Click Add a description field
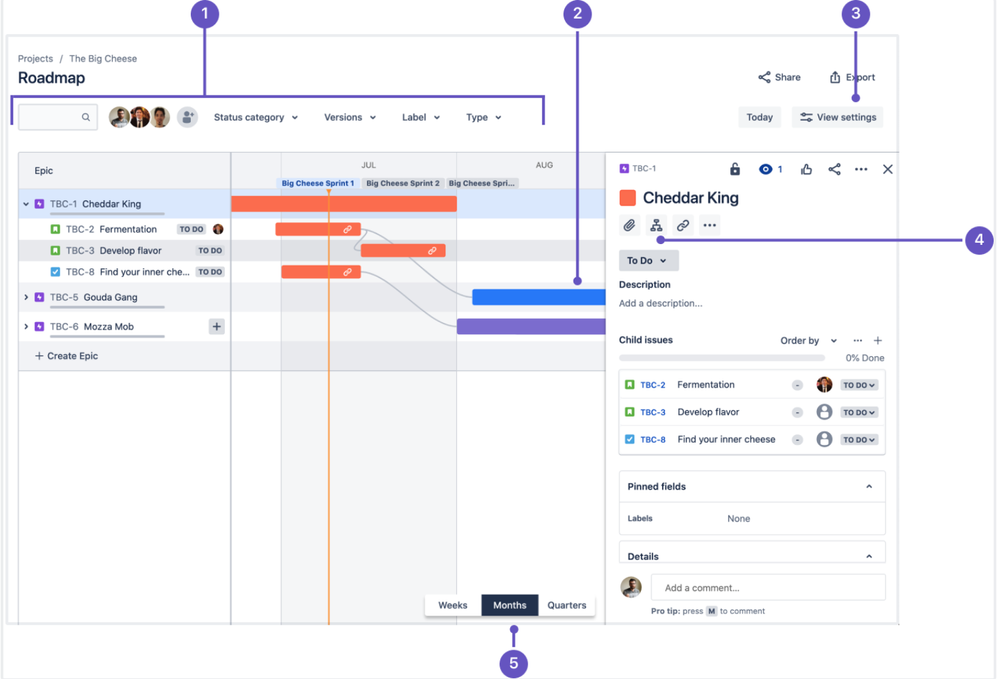The height and width of the screenshot is (679, 999). (661, 303)
